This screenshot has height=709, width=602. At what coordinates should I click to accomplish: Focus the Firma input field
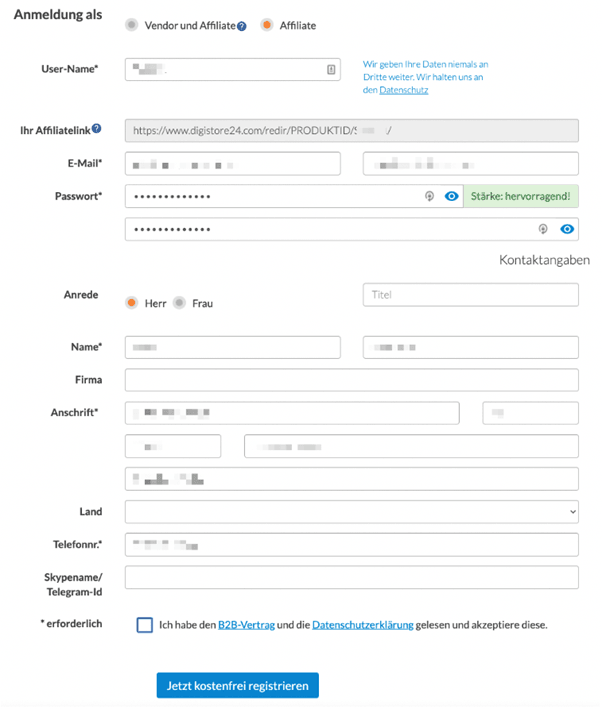352,380
